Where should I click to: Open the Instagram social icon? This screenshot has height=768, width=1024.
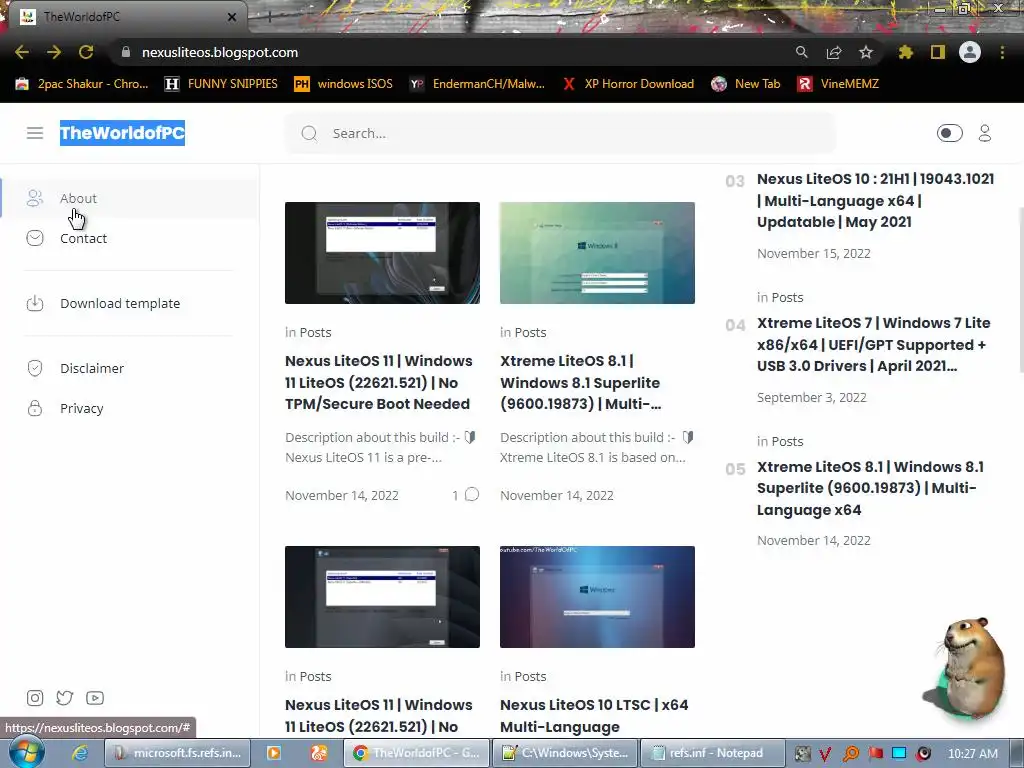(x=35, y=698)
